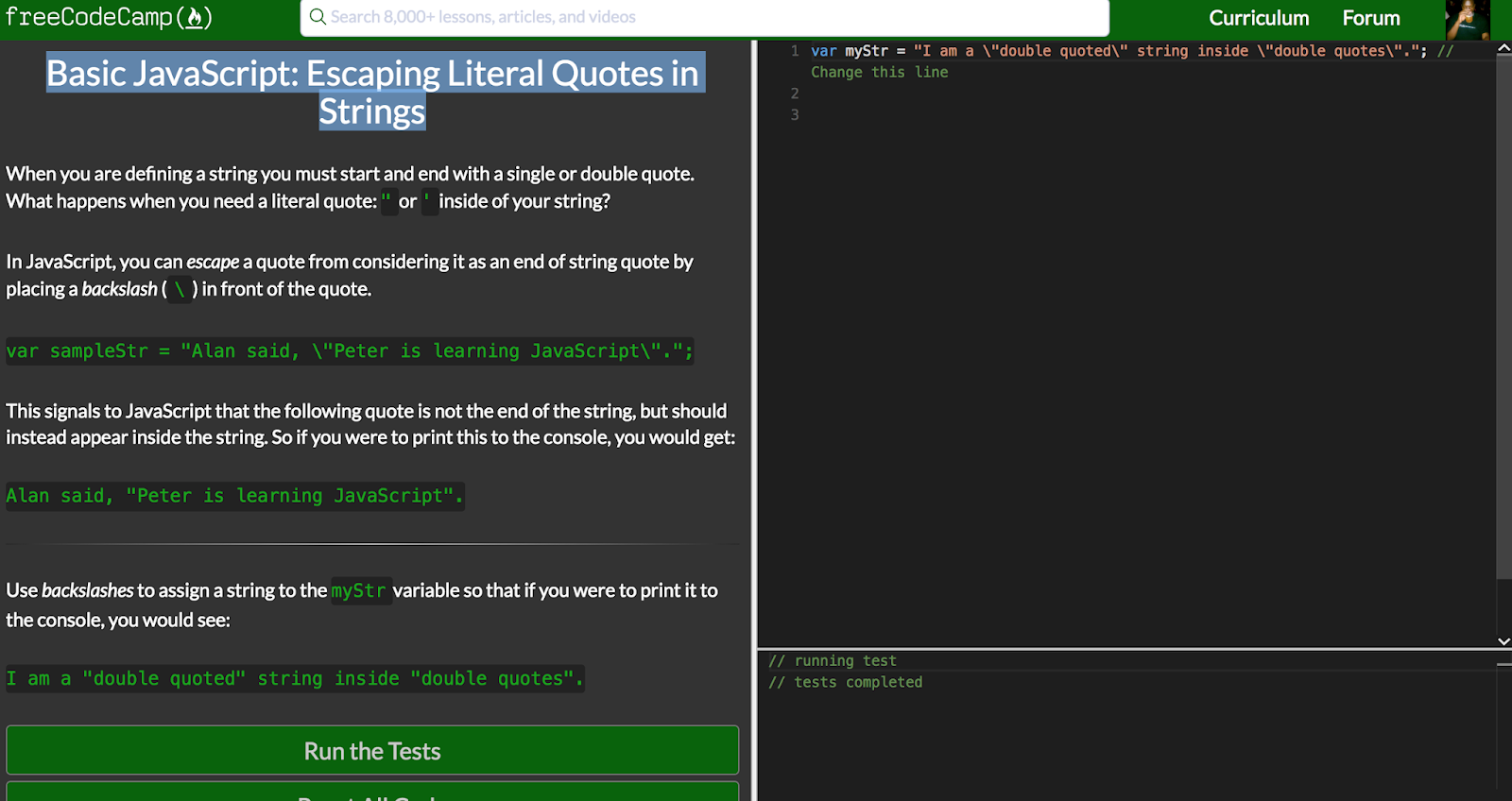The image size is (1512, 801).
Task: Click the editor scrollbar down arrow
Action: click(x=1503, y=640)
